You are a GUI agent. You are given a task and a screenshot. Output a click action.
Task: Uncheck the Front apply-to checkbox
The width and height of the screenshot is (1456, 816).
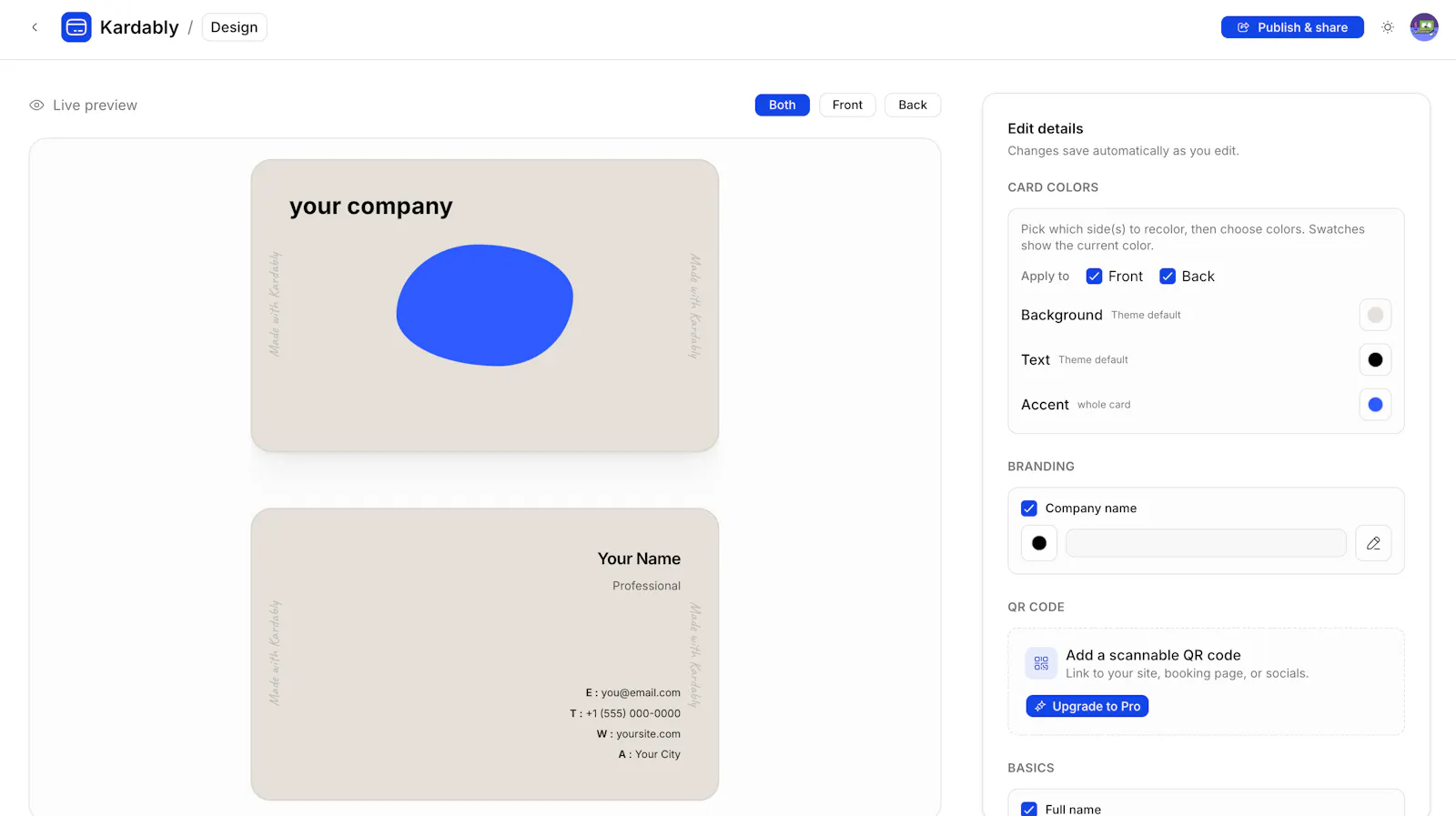tap(1095, 277)
